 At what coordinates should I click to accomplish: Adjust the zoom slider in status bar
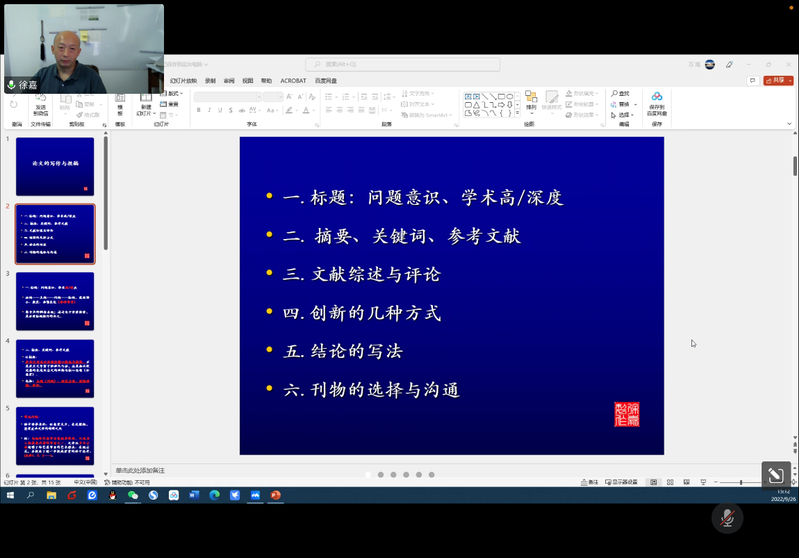[x=742, y=482]
